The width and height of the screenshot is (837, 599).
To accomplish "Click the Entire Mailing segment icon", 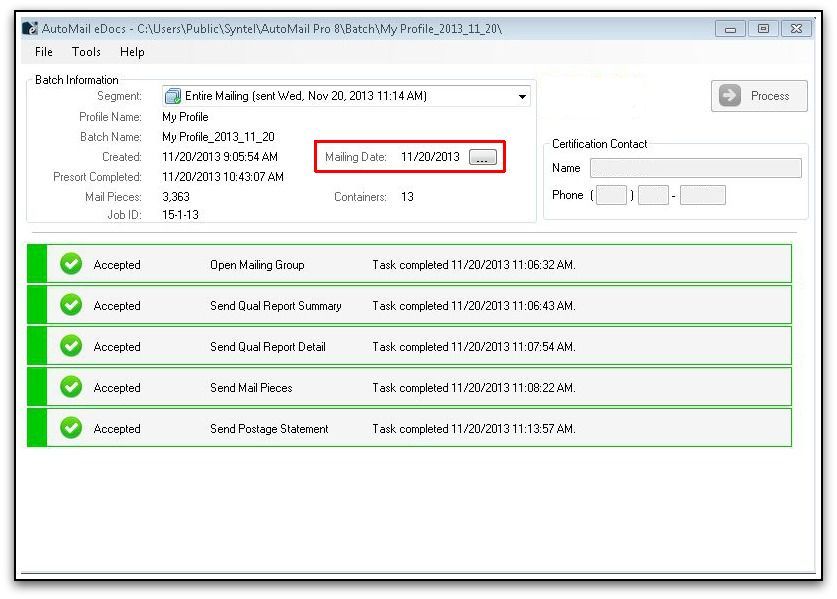I will [173, 96].
